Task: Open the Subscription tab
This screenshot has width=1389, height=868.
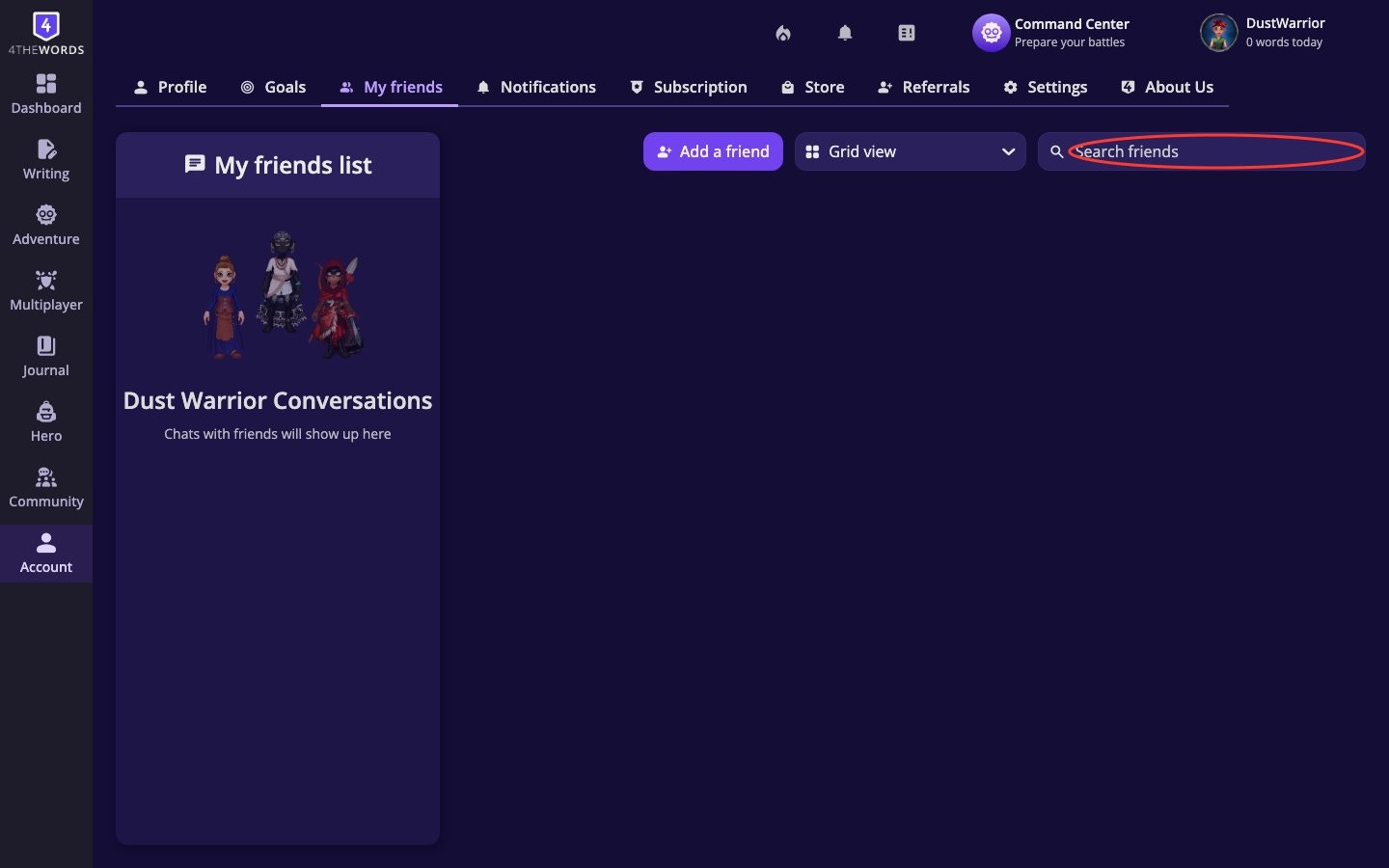Action: click(x=688, y=87)
